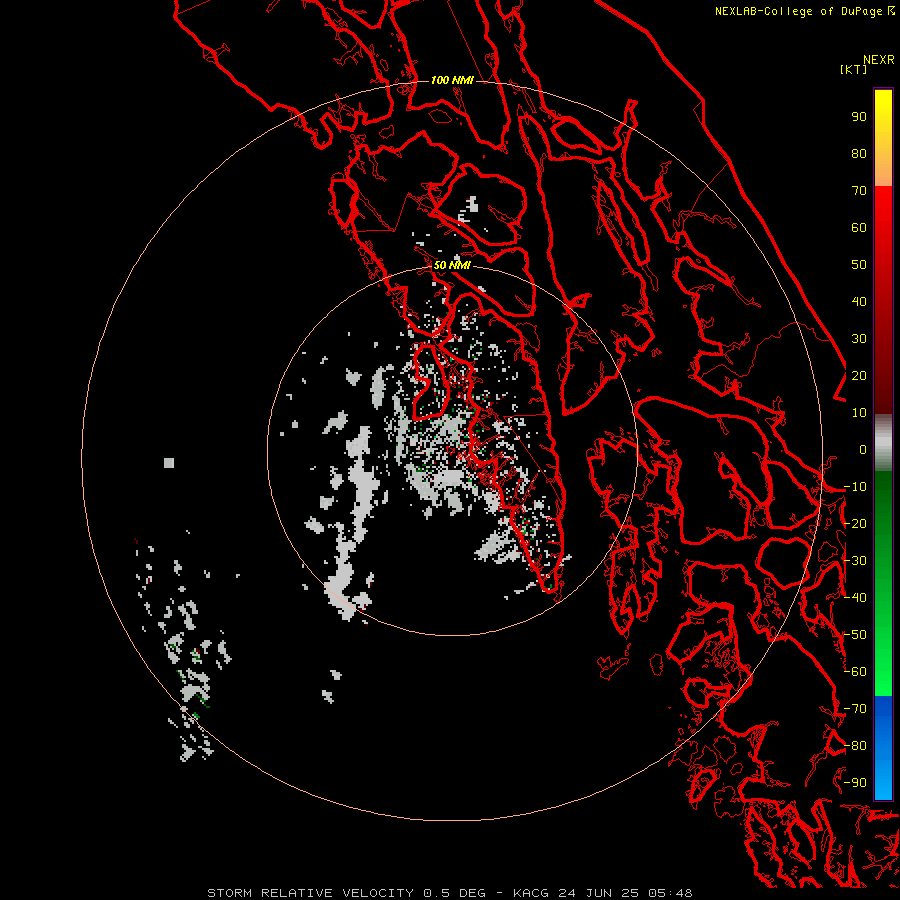Screen dimensions: 900x900
Task: Click the -90 label on the scale
Action: [x=855, y=783]
